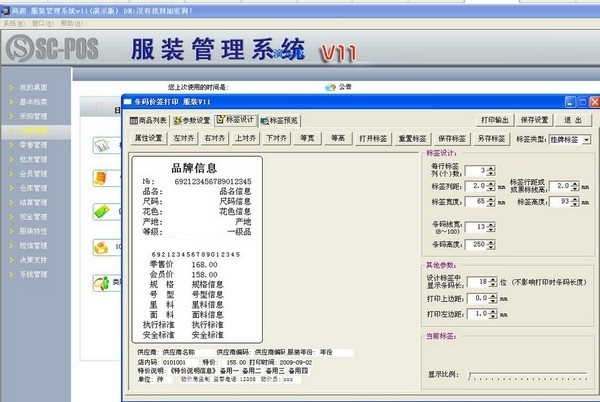Align bottom with 下对齐 button
The height and width of the screenshot is (402, 600).
tap(276, 138)
